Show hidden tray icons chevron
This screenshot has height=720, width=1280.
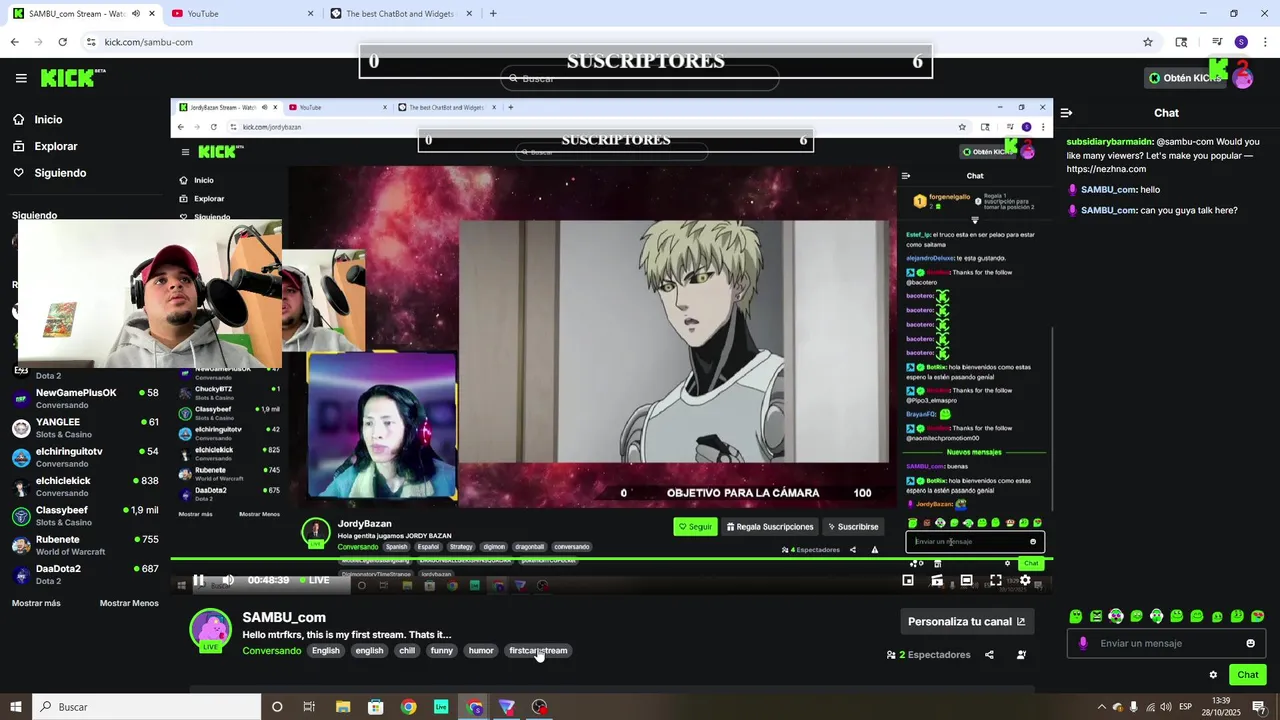click(x=1102, y=707)
